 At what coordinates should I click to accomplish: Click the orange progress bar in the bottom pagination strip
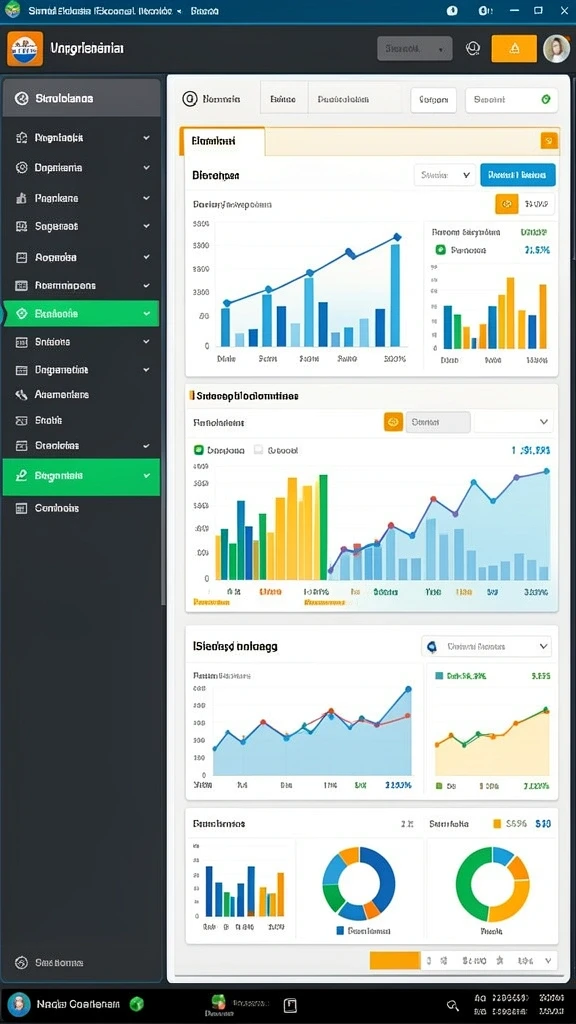(x=394, y=960)
